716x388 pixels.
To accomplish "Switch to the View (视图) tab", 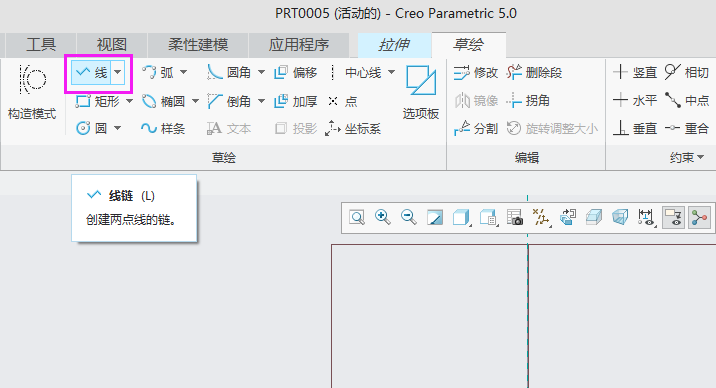I will point(112,45).
